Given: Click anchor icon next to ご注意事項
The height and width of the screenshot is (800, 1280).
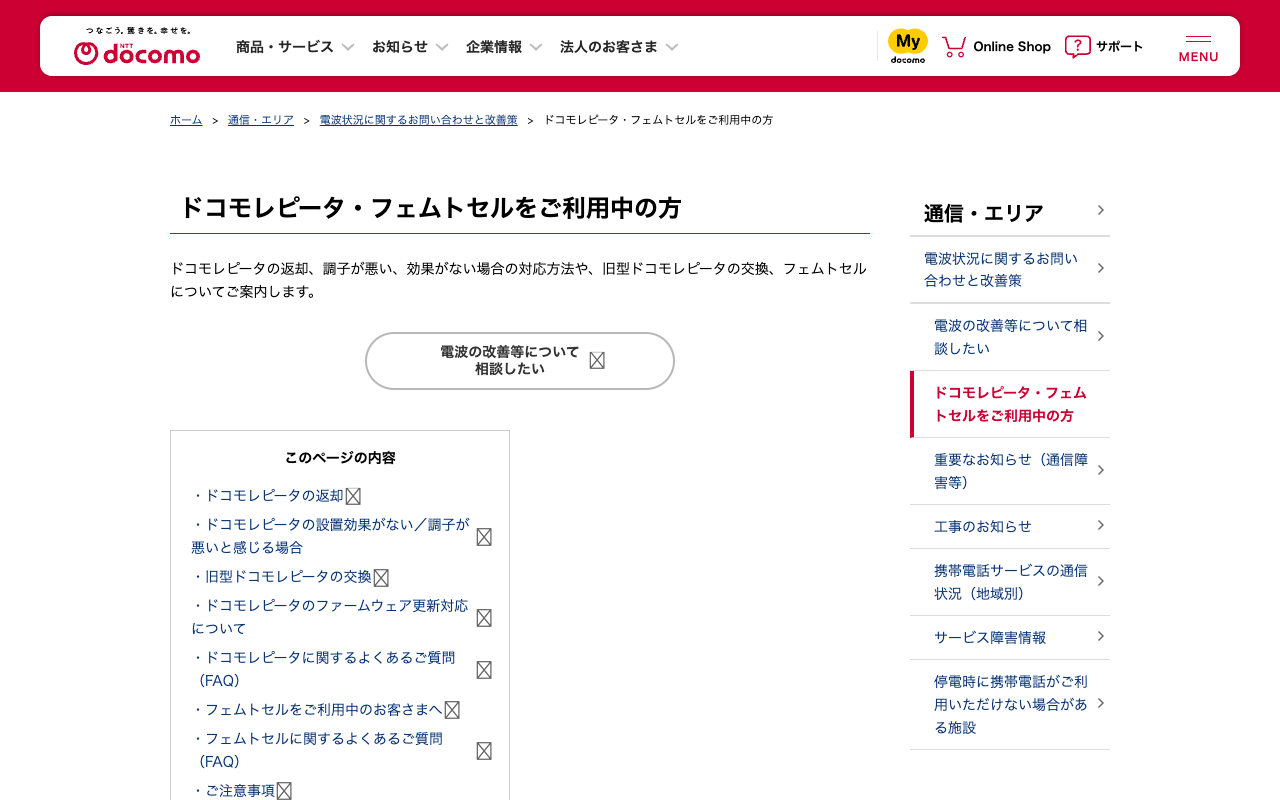Looking at the screenshot, I should 284,791.
